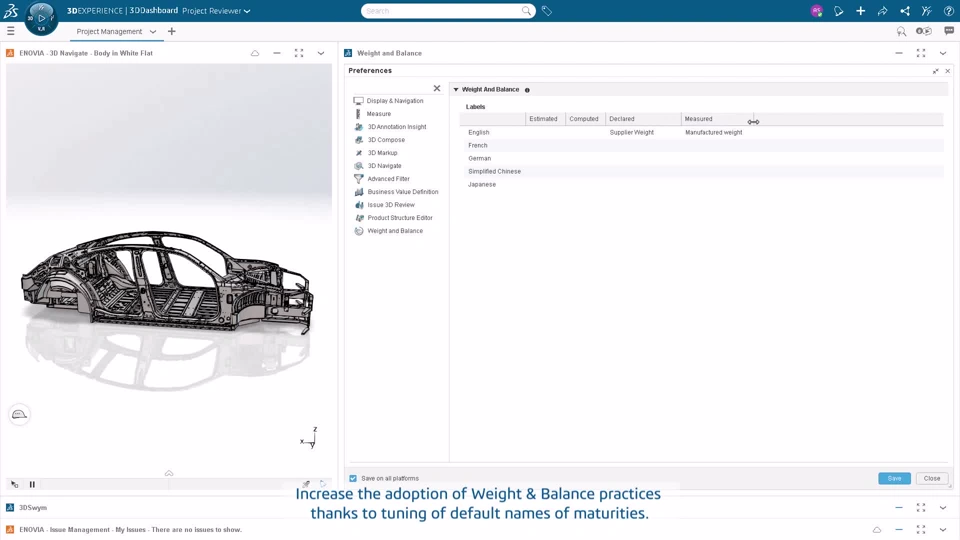Pause the 3D viewer playback
This screenshot has width=960, height=540.
(32, 484)
